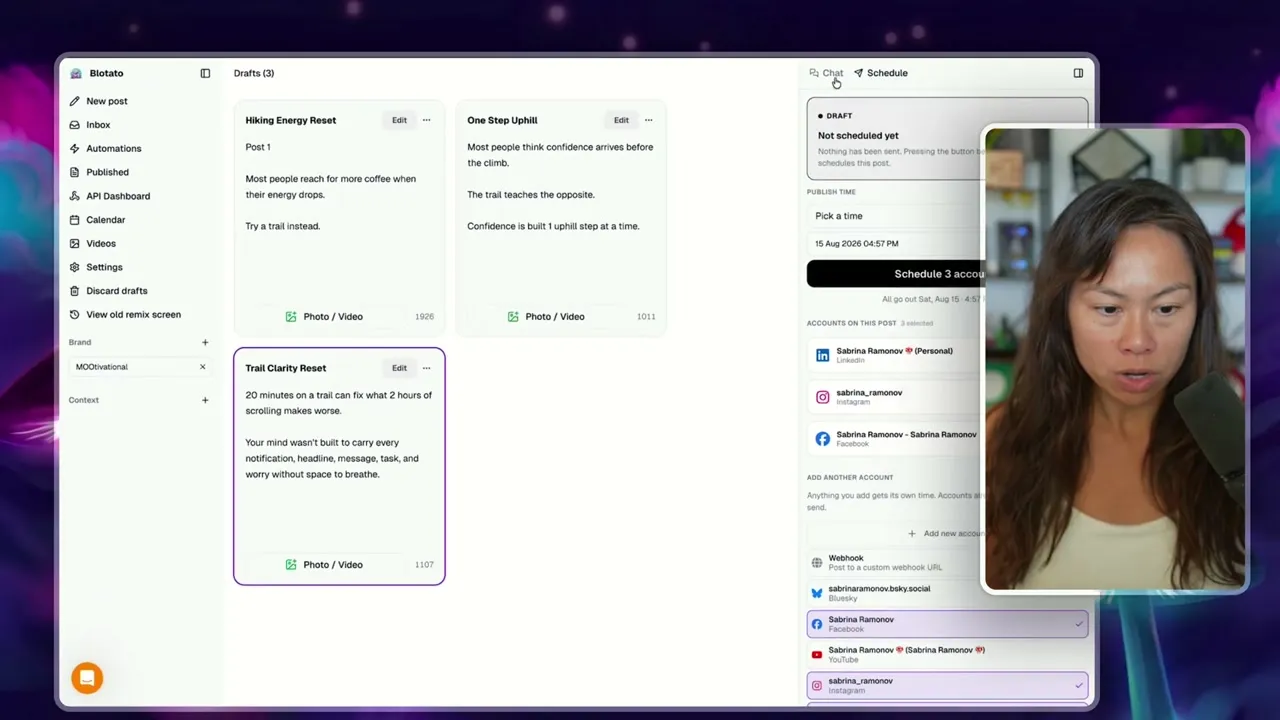This screenshot has width=1280, height=720.
Task: Open more options for One Step Uphill
Action: 648,120
